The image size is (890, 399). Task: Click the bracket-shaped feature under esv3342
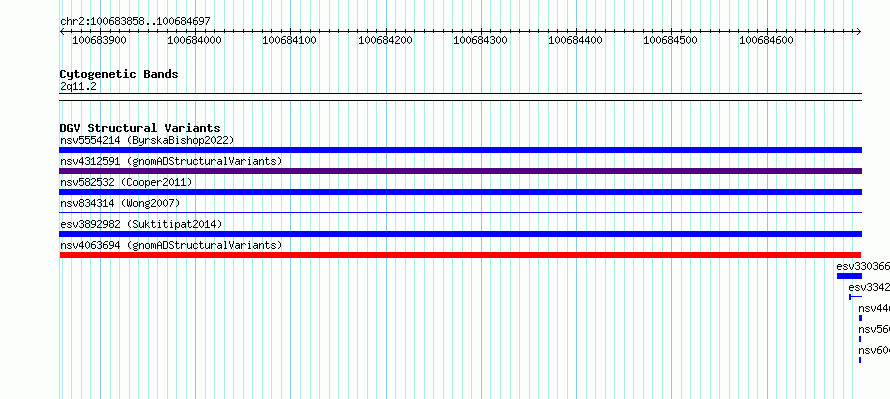(x=855, y=297)
